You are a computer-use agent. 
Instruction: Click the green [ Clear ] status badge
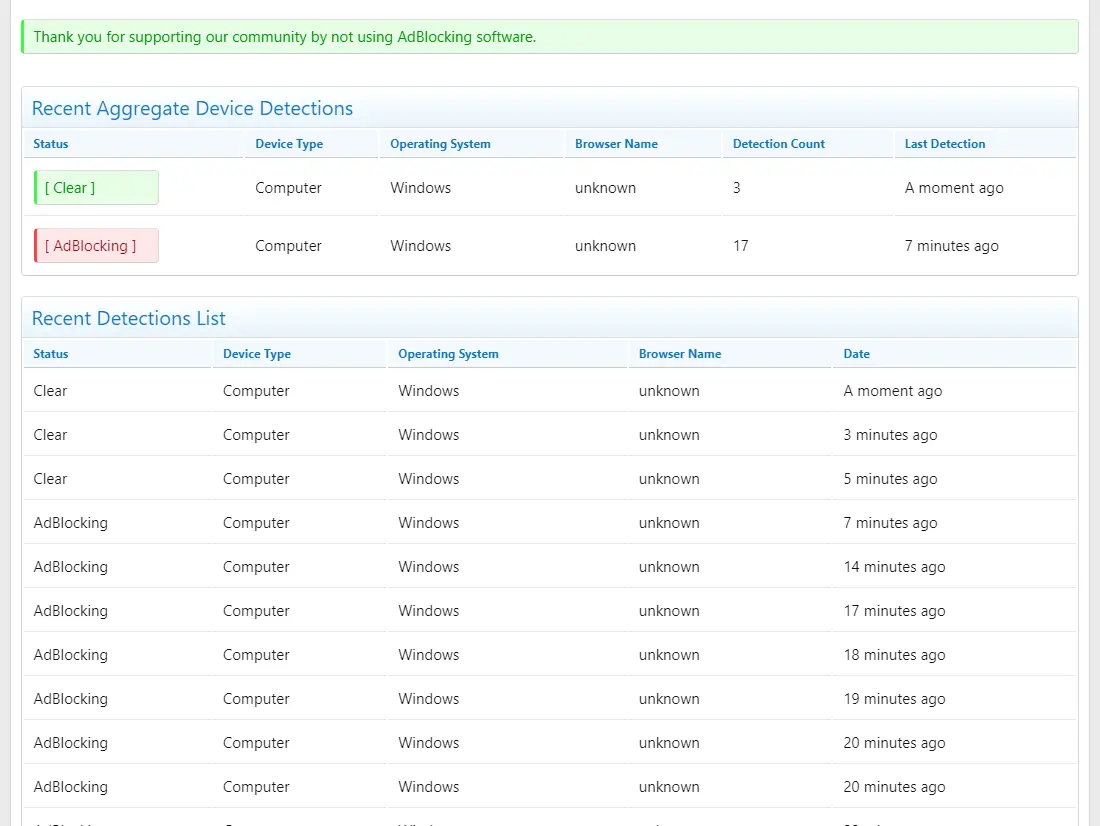96,188
